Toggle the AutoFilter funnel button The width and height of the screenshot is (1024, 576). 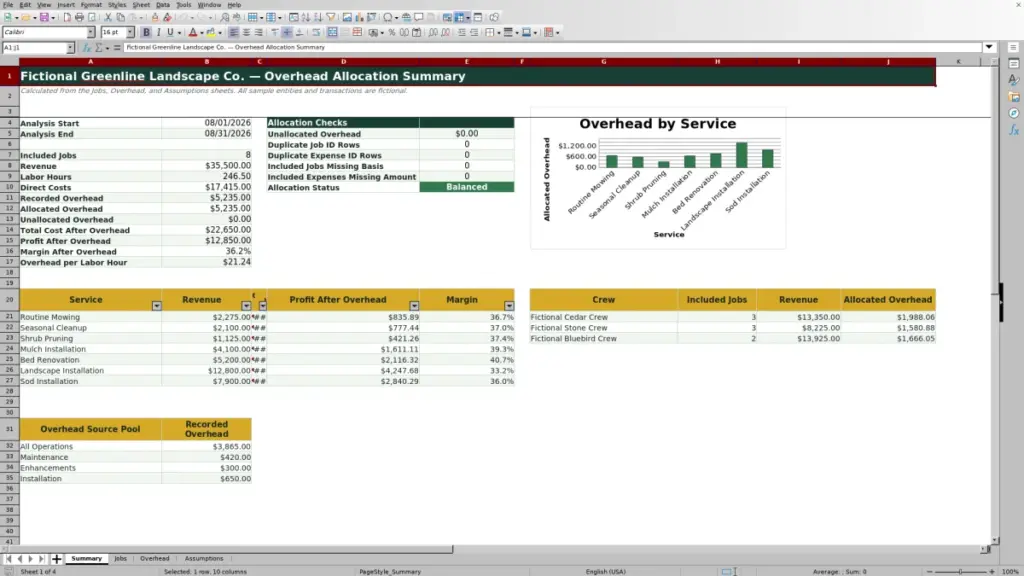click(x=331, y=17)
